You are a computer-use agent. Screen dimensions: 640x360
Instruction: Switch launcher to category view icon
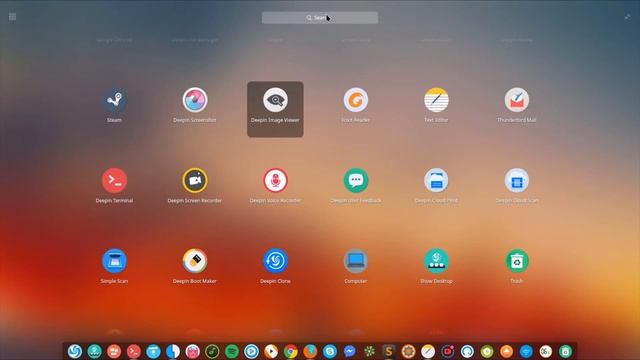coord(12,17)
